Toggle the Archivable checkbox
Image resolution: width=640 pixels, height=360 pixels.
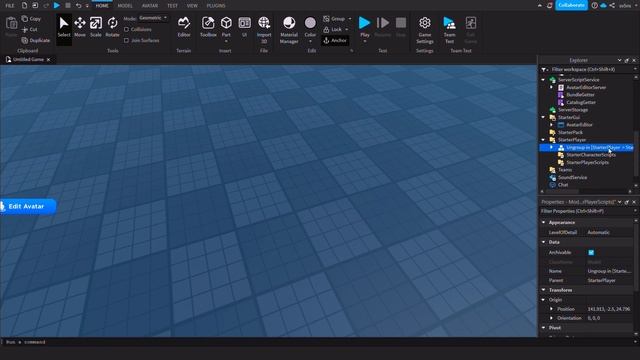(591, 252)
